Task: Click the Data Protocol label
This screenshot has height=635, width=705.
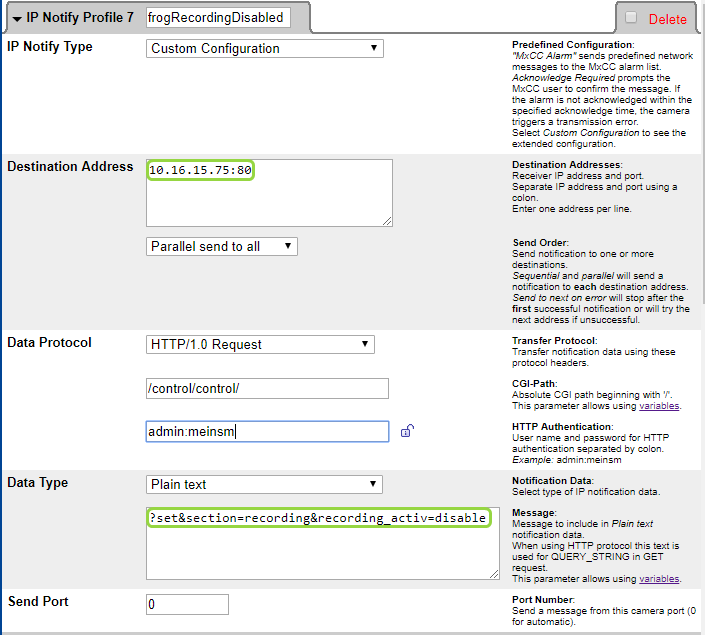Action: coord(49,343)
